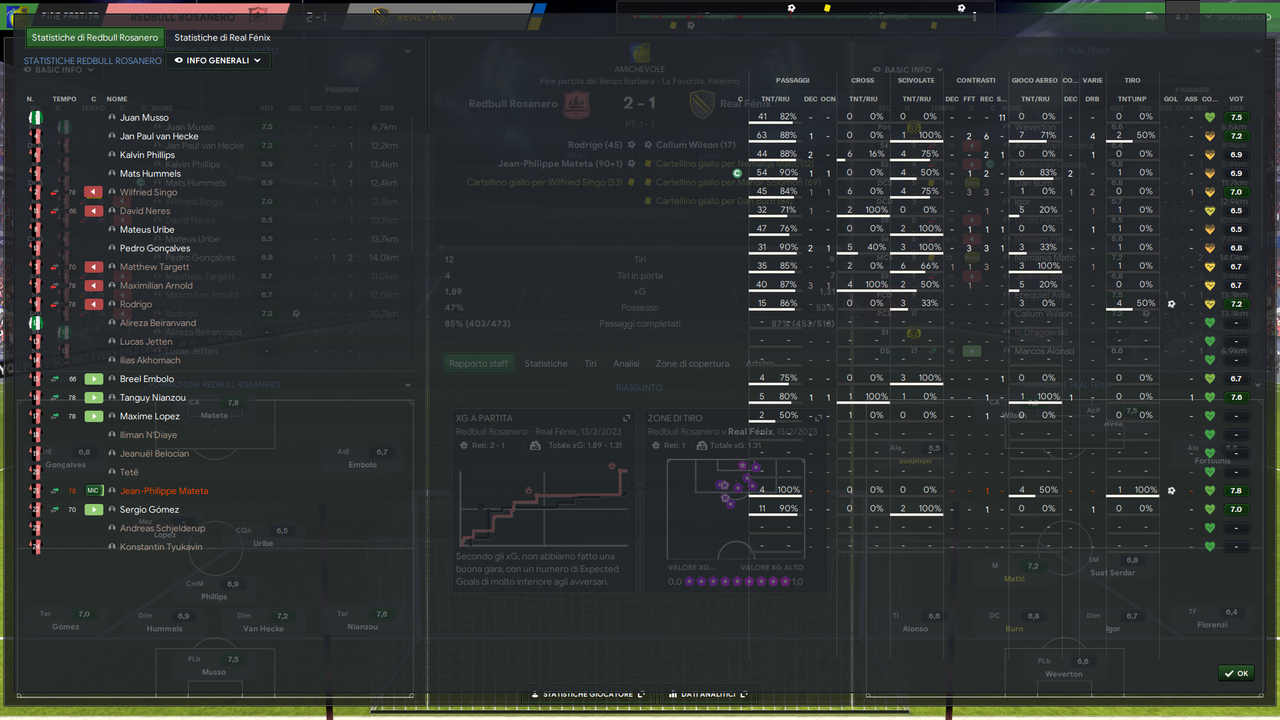This screenshot has width=1280, height=720.
Task: Sort by the NOME column header
Action: pos(117,99)
